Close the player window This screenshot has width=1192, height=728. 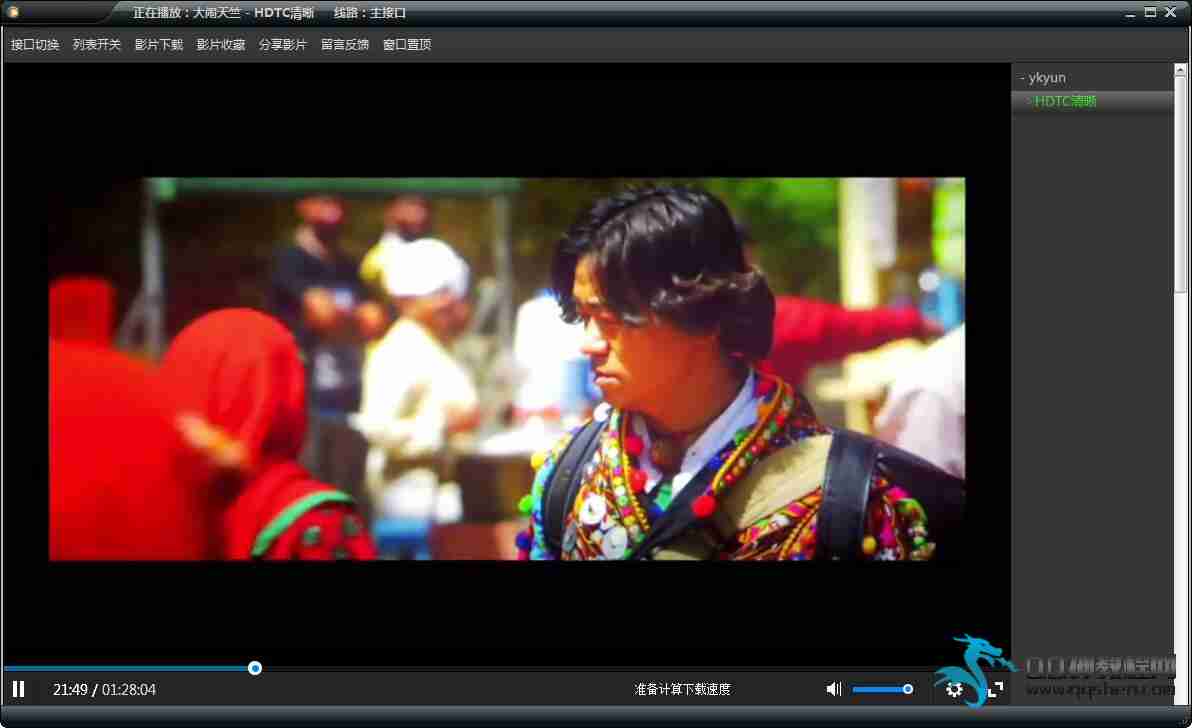click(x=1171, y=12)
